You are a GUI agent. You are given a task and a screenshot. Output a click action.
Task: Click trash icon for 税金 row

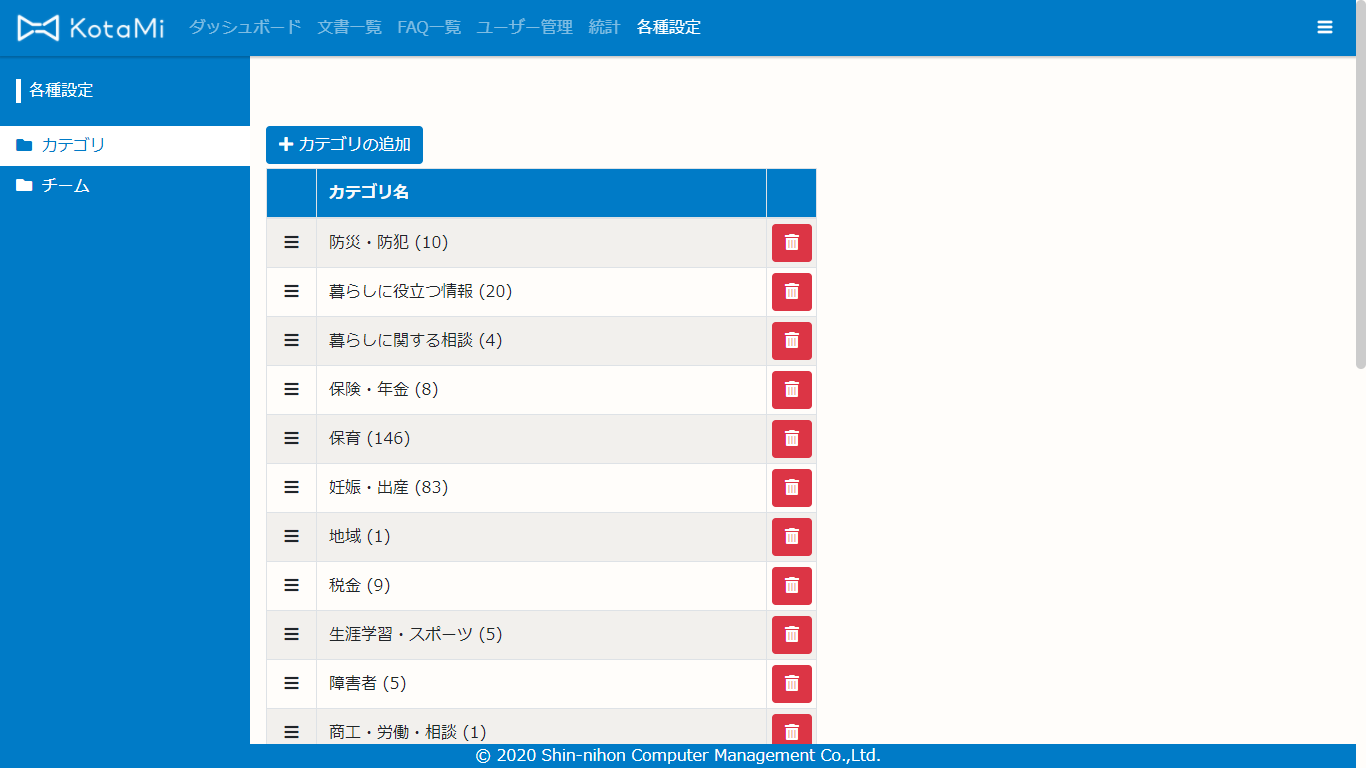click(791, 586)
